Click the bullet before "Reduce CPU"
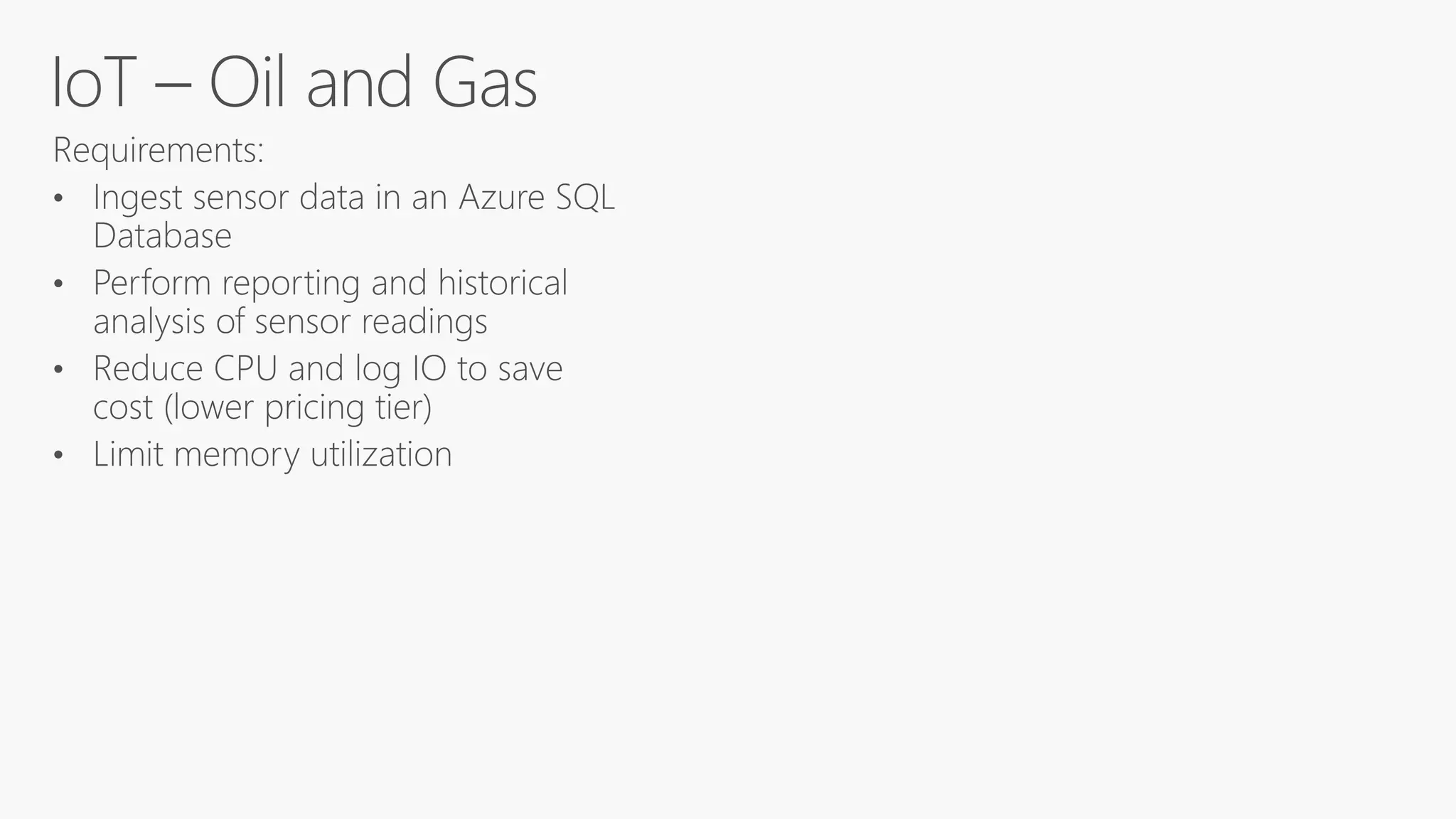1456x819 pixels. [58, 370]
